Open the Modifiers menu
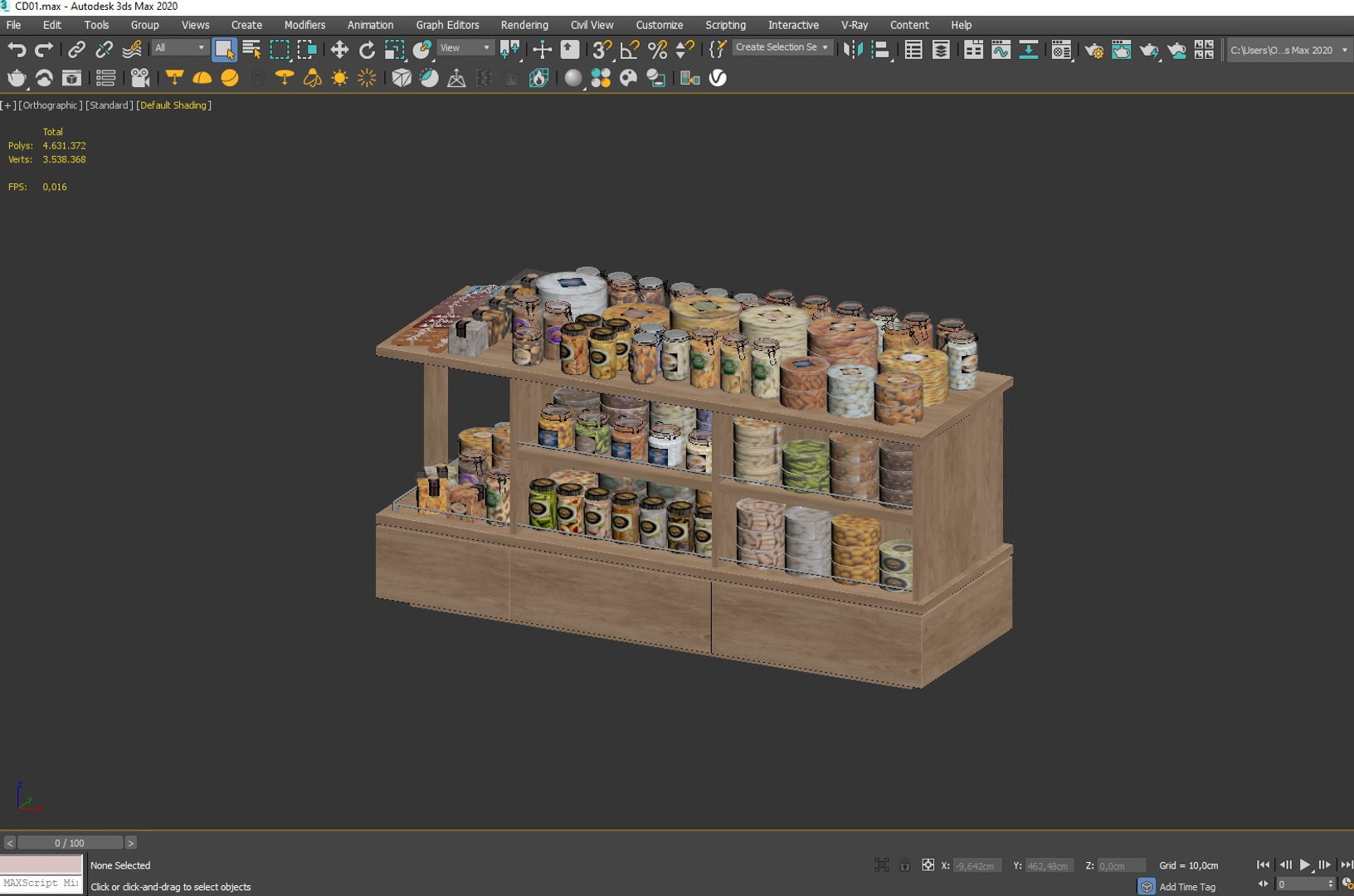This screenshot has height=896, width=1354. pos(304,25)
